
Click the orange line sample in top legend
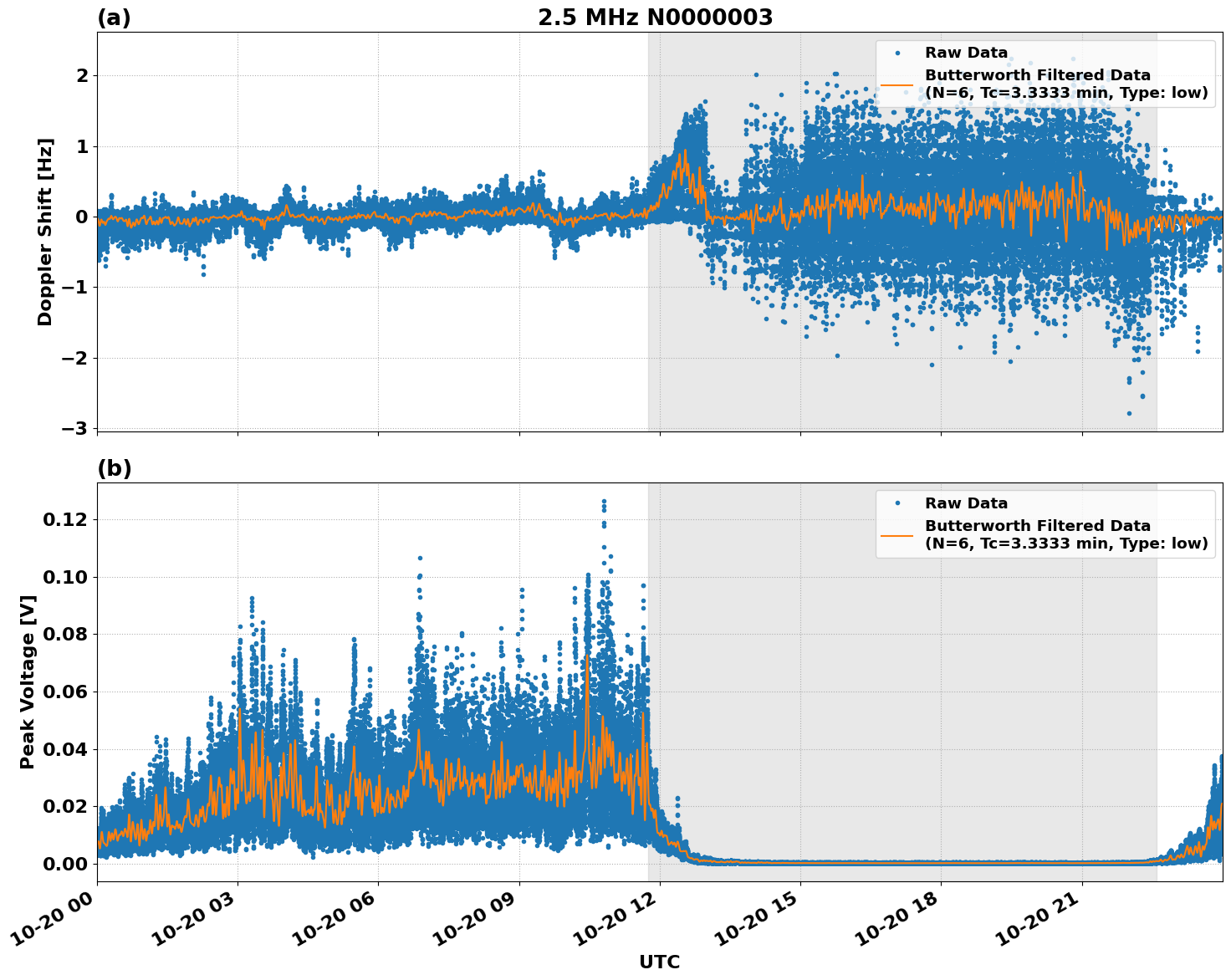click(896, 84)
